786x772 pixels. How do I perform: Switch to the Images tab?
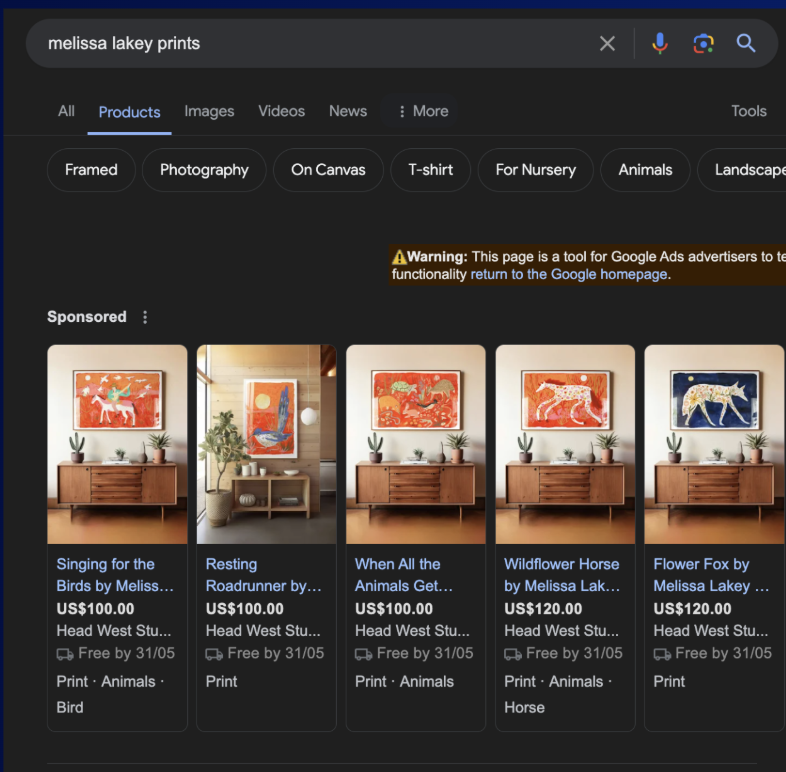(209, 111)
